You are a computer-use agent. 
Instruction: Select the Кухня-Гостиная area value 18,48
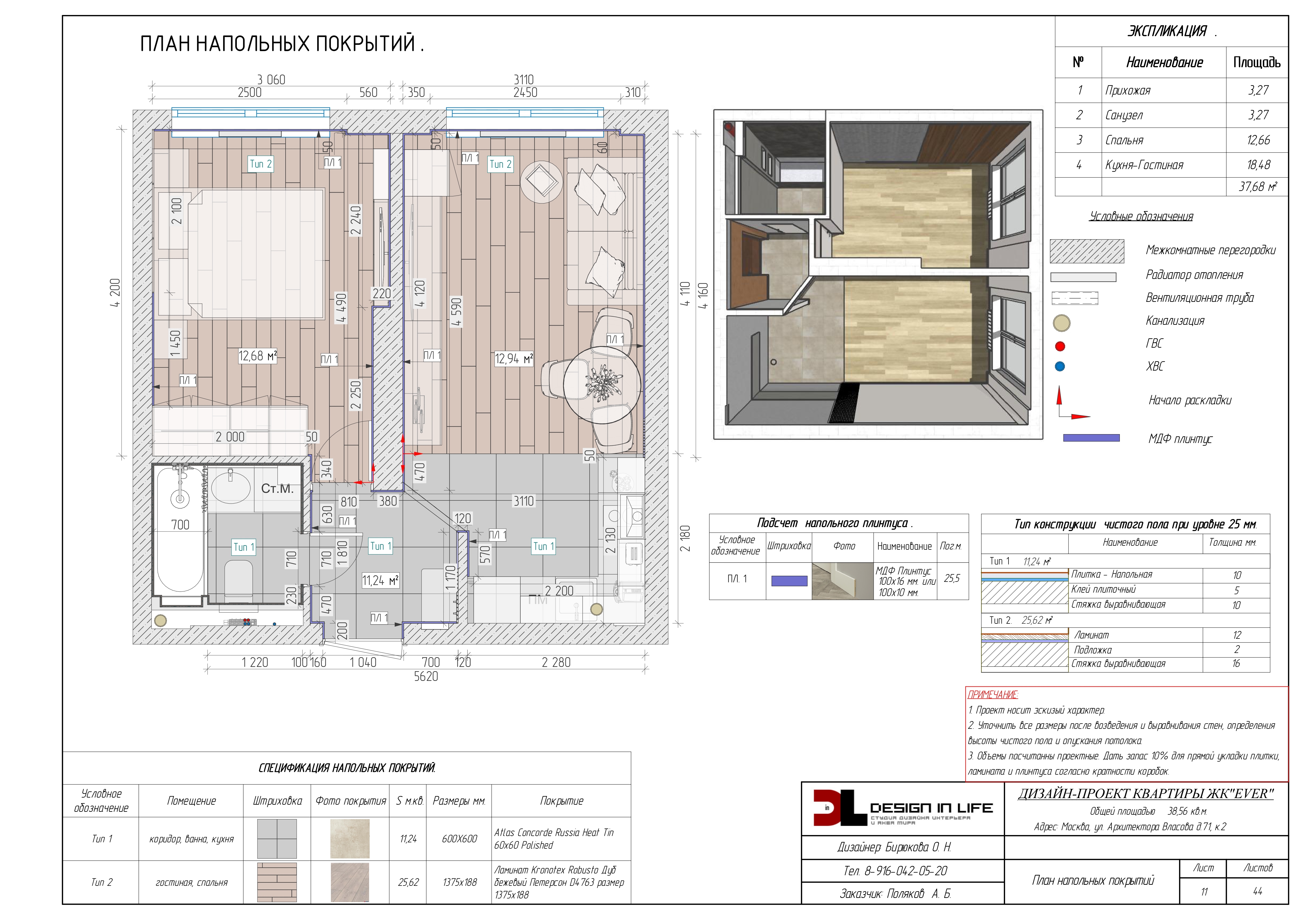pyautogui.click(x=1258, y=165)
